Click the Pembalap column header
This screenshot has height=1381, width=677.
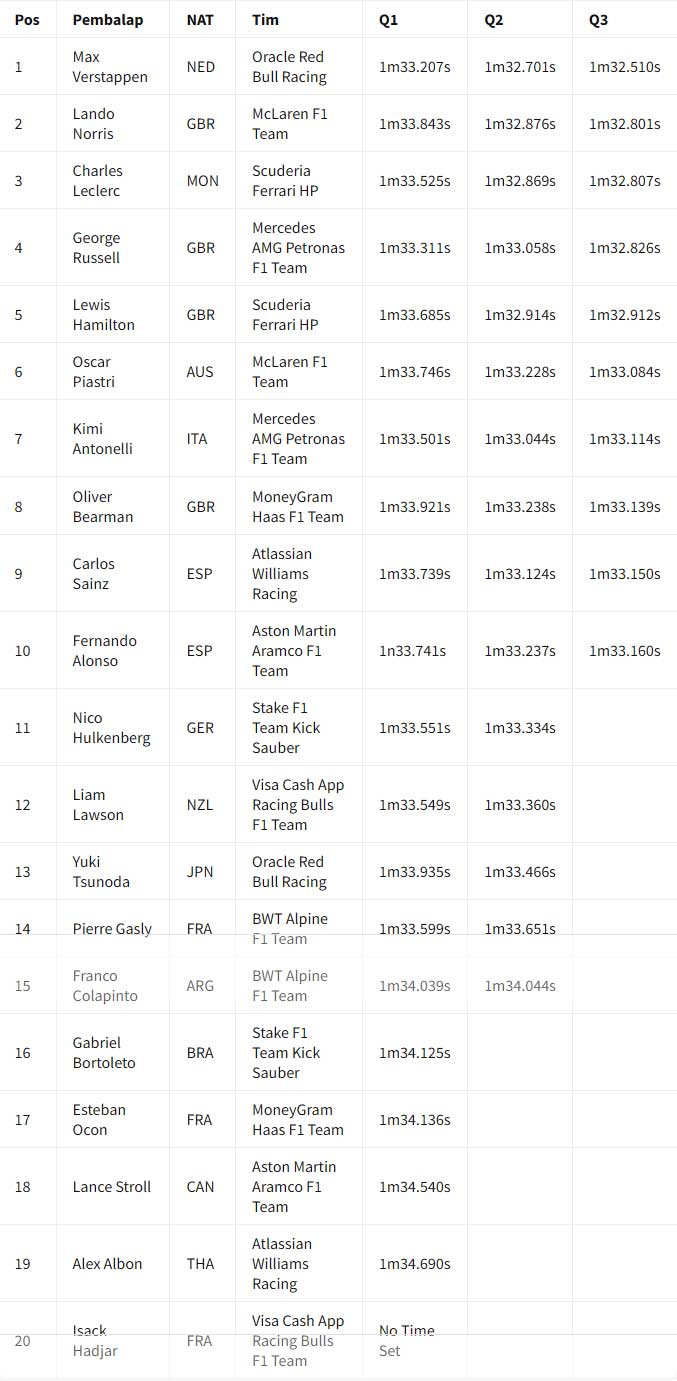tap(107, 20)
